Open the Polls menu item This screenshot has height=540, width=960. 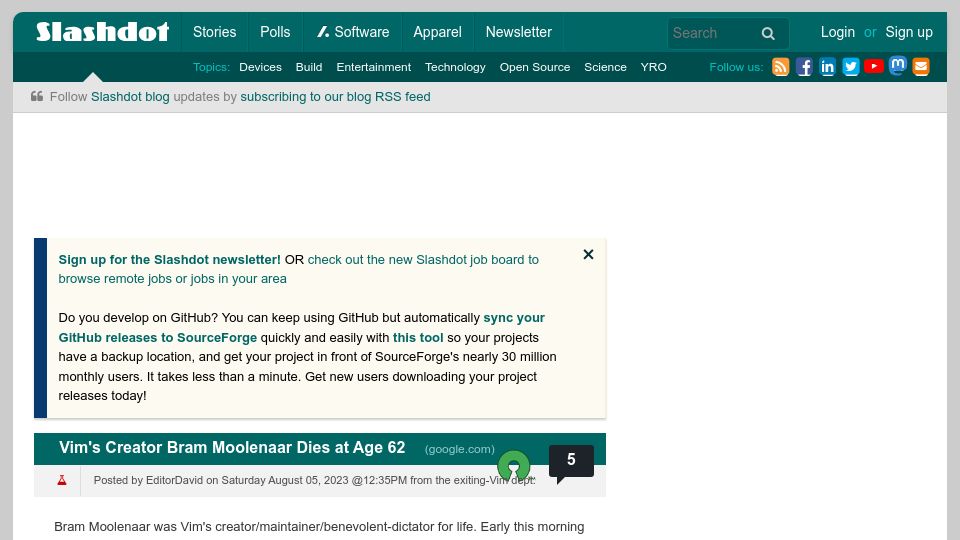click(275, 32)
